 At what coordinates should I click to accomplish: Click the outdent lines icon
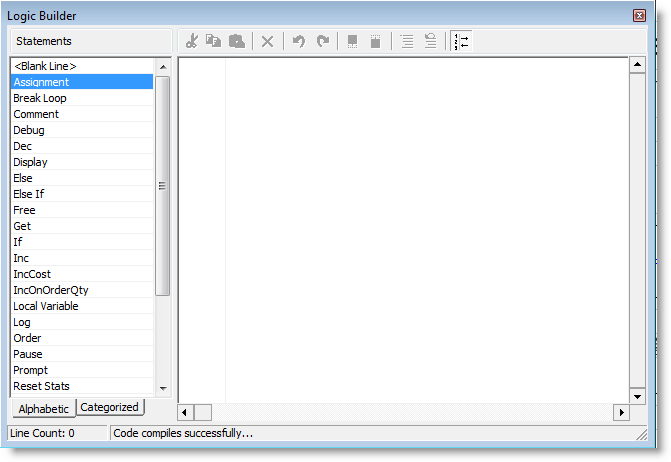tap(430, 41)
